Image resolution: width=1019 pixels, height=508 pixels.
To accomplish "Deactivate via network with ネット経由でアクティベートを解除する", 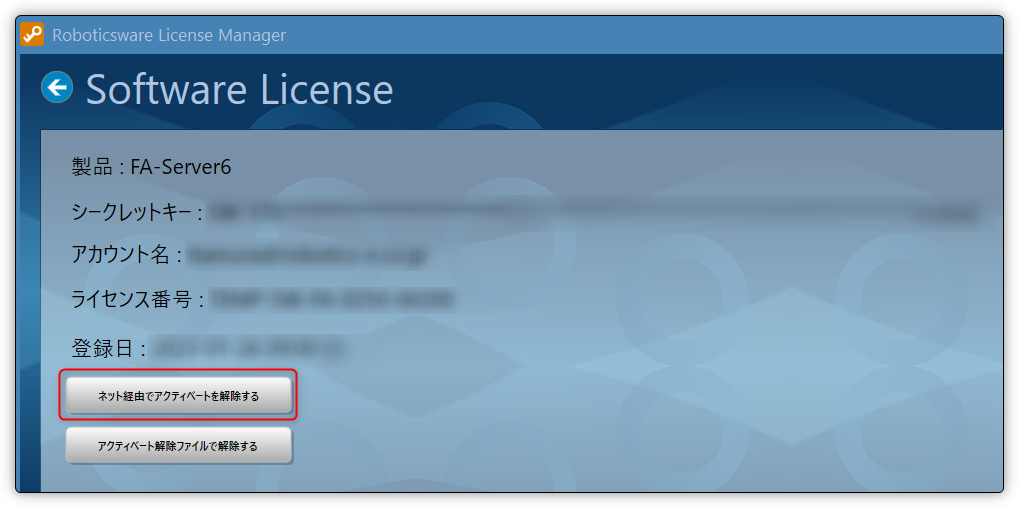I will tap(179, 396).
